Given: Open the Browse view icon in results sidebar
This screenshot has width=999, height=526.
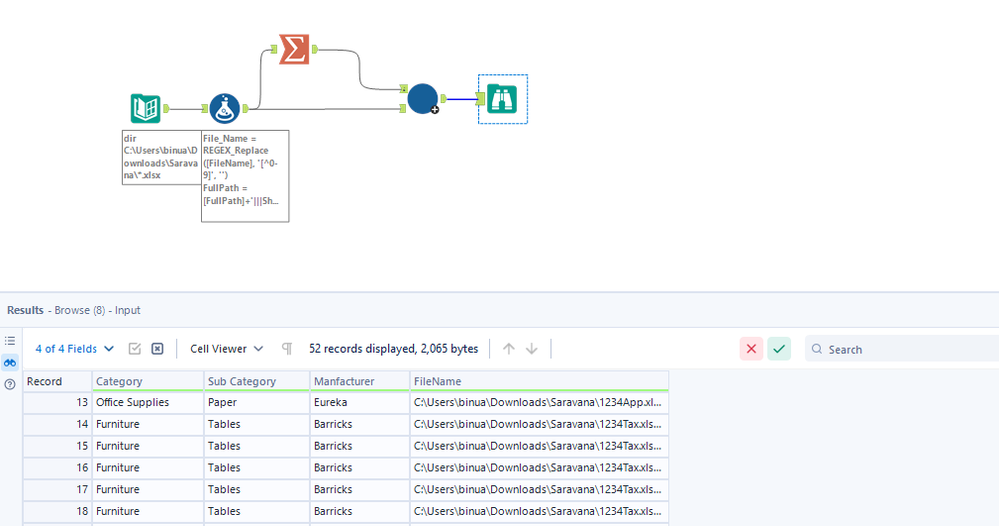Looking at the screenshot, I should tap(10, 362).
